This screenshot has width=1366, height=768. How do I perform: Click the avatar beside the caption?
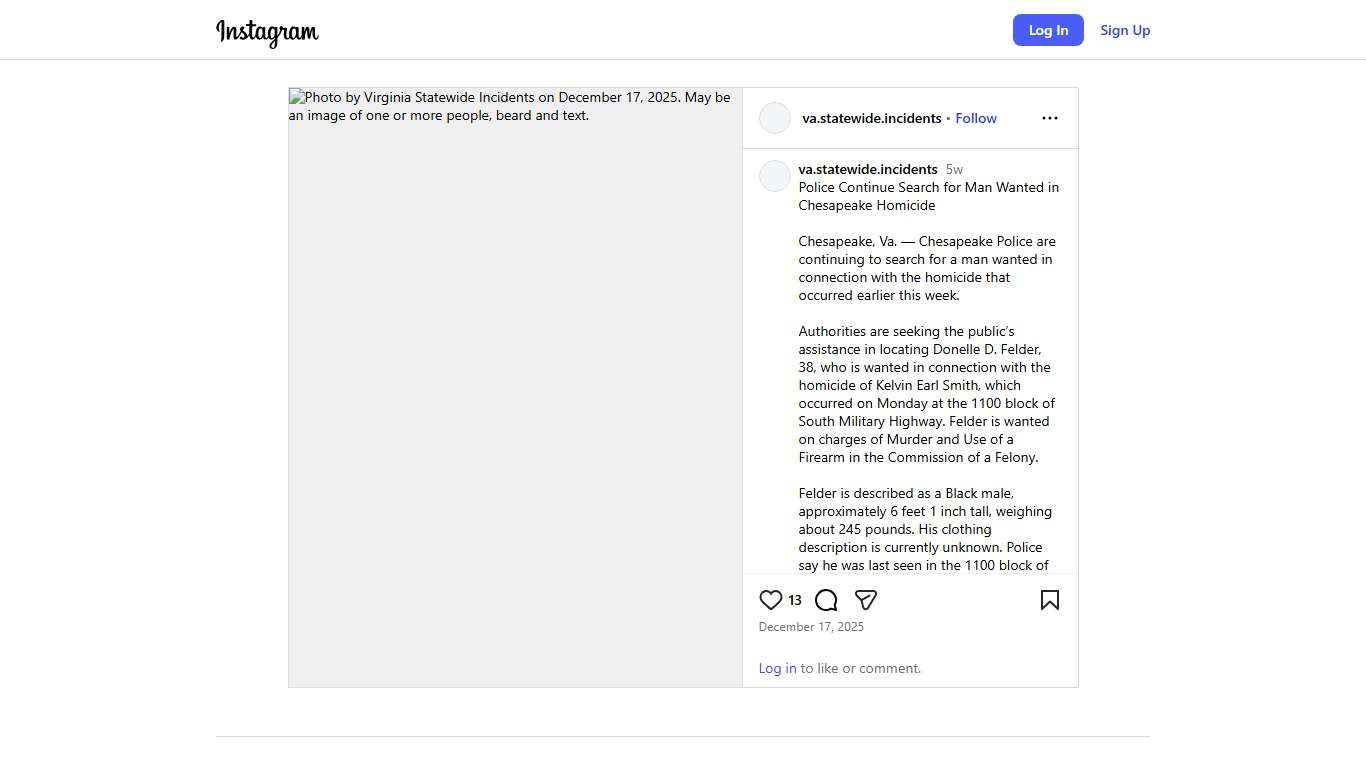[x=775, y=176]
